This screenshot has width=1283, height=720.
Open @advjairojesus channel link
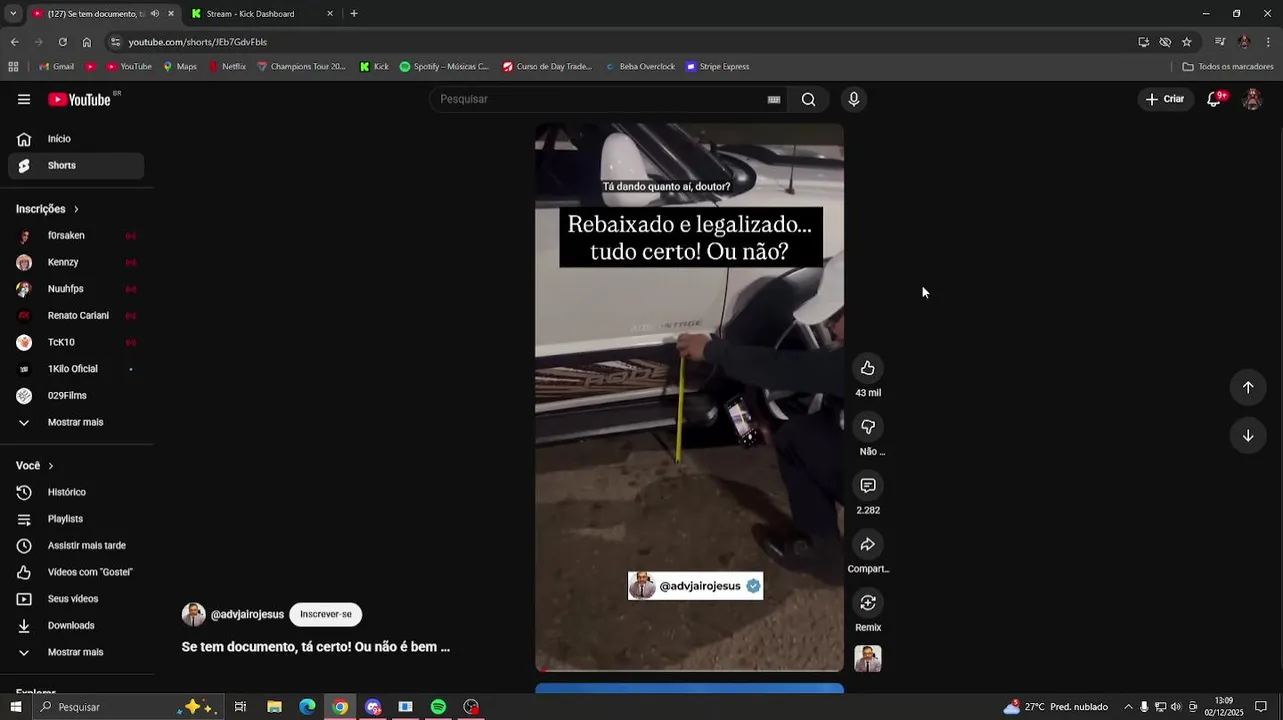coord(247,614)
